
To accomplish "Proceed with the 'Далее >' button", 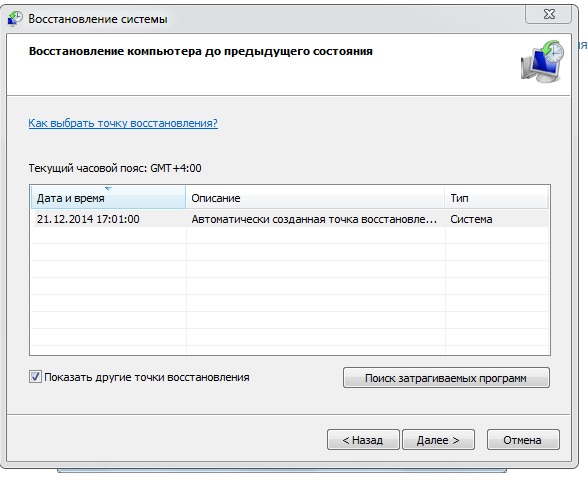I will pos(438,440).
